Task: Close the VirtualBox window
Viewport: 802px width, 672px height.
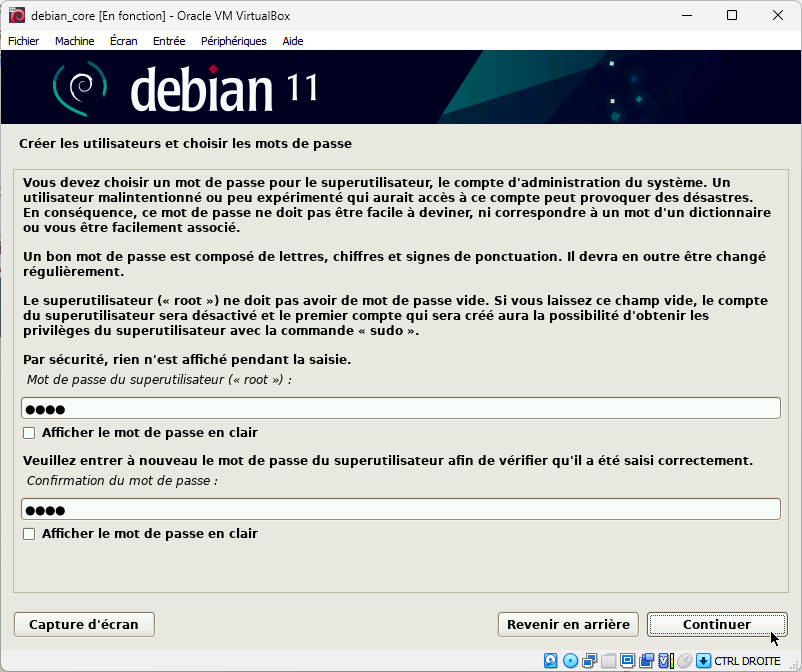Action: 778,15
